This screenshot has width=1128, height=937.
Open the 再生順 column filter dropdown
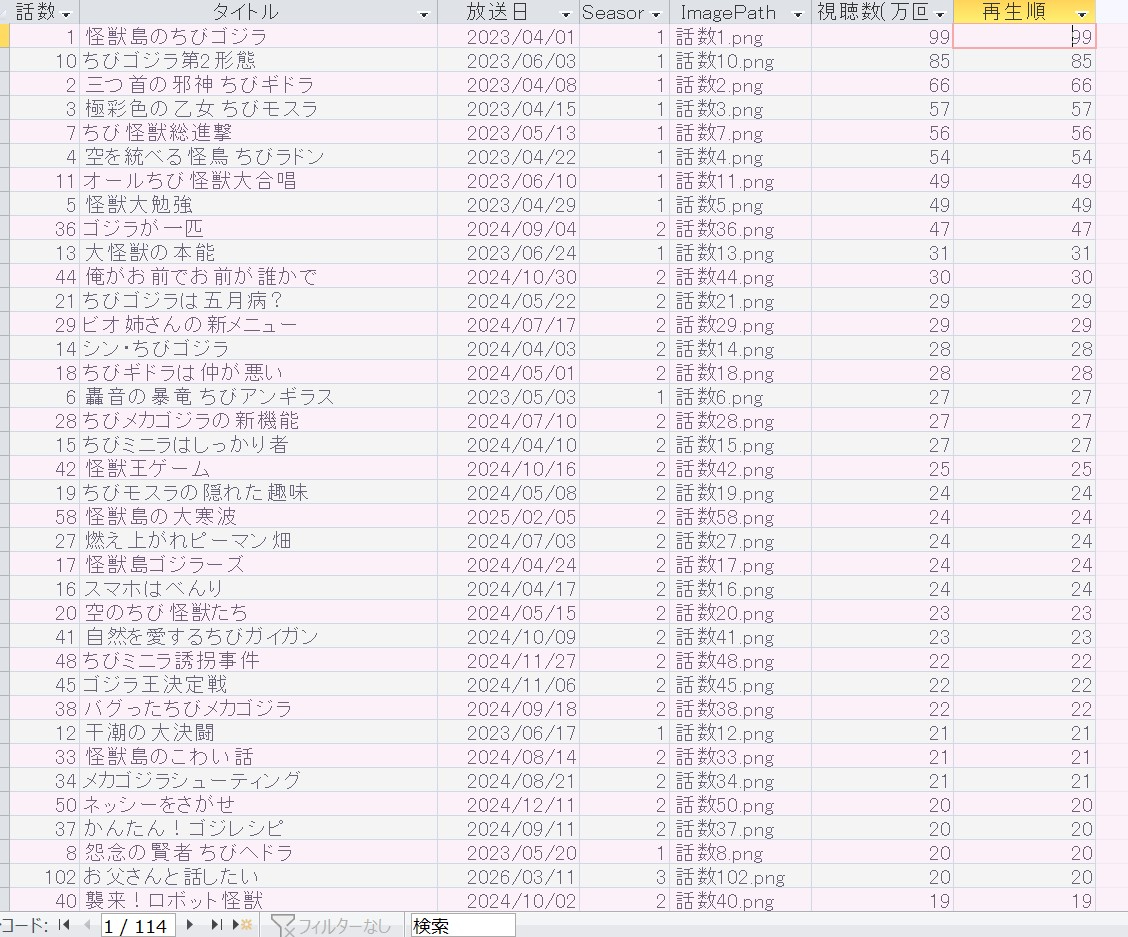(x=1081, y=14)
